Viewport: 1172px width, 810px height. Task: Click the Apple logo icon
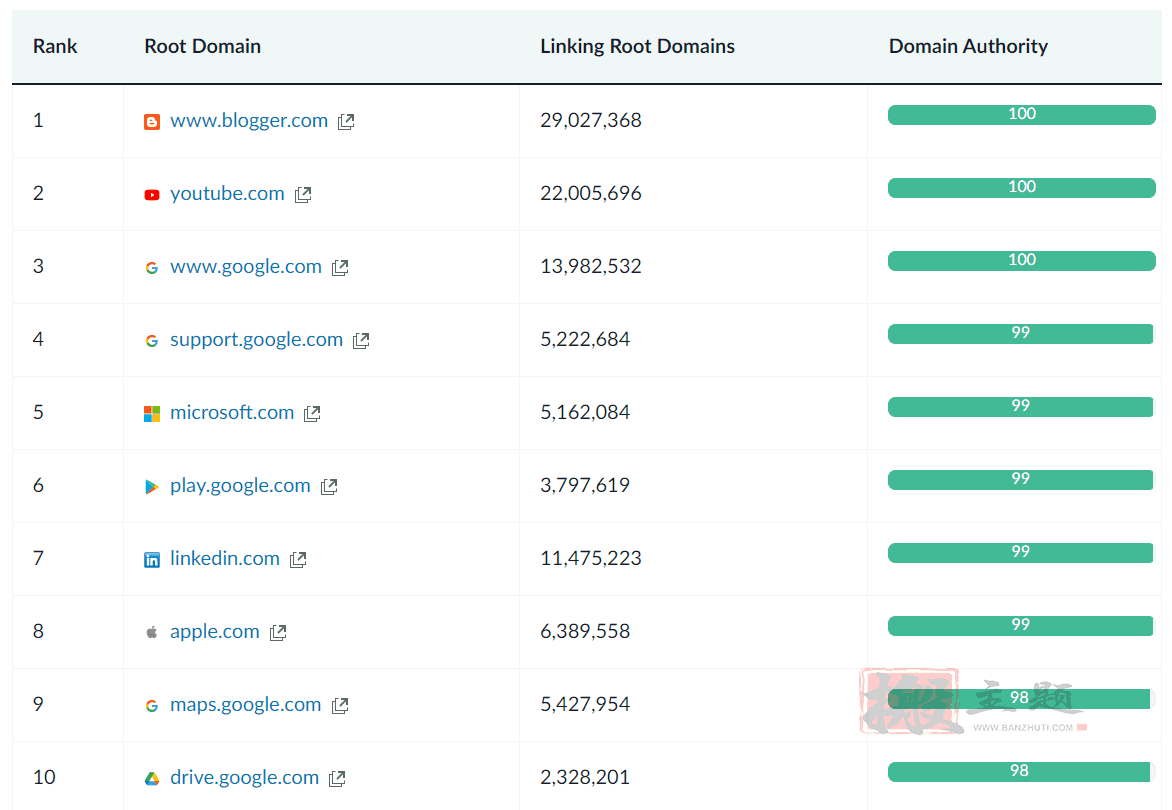[x=152, y=633]
